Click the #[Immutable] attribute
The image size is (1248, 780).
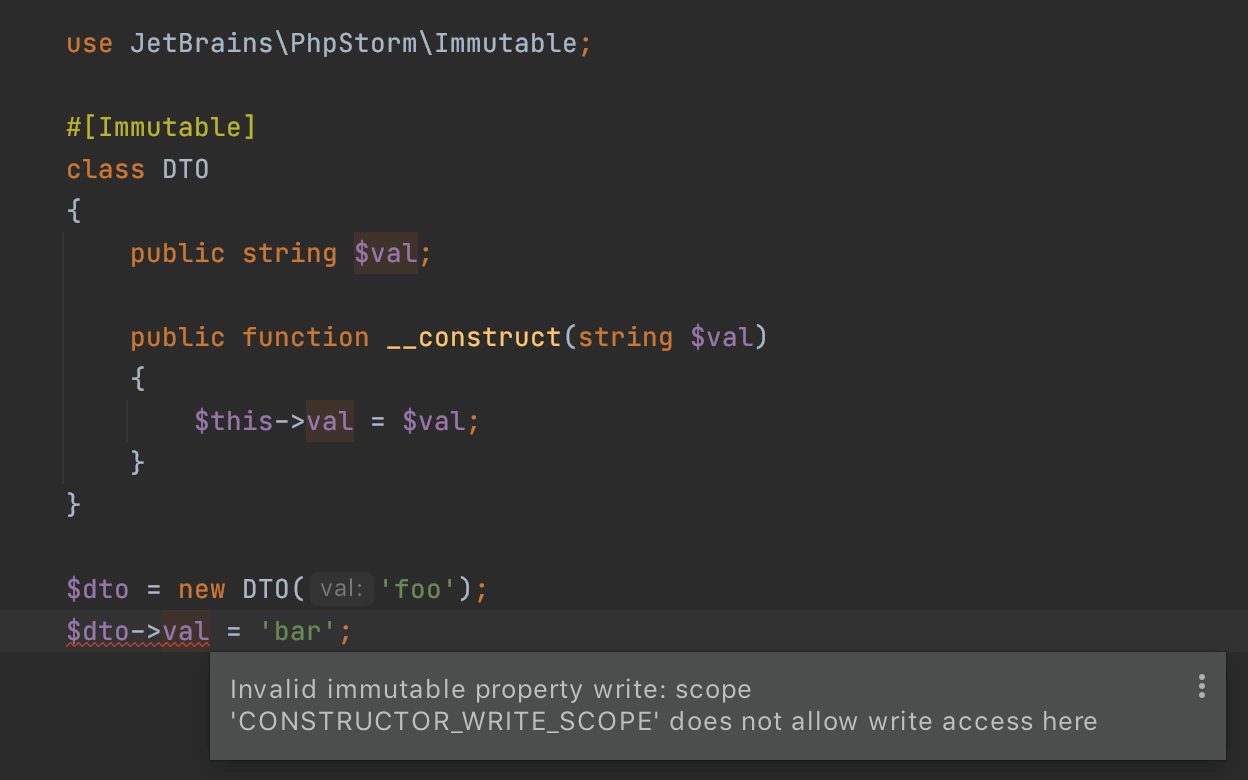point(161,127)
